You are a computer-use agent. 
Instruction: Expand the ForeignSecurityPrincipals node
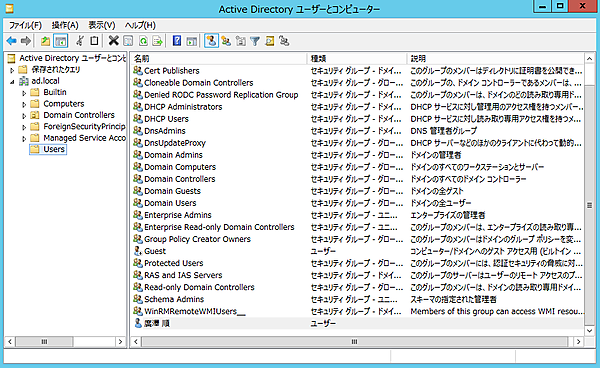click(x=24, y=127)
